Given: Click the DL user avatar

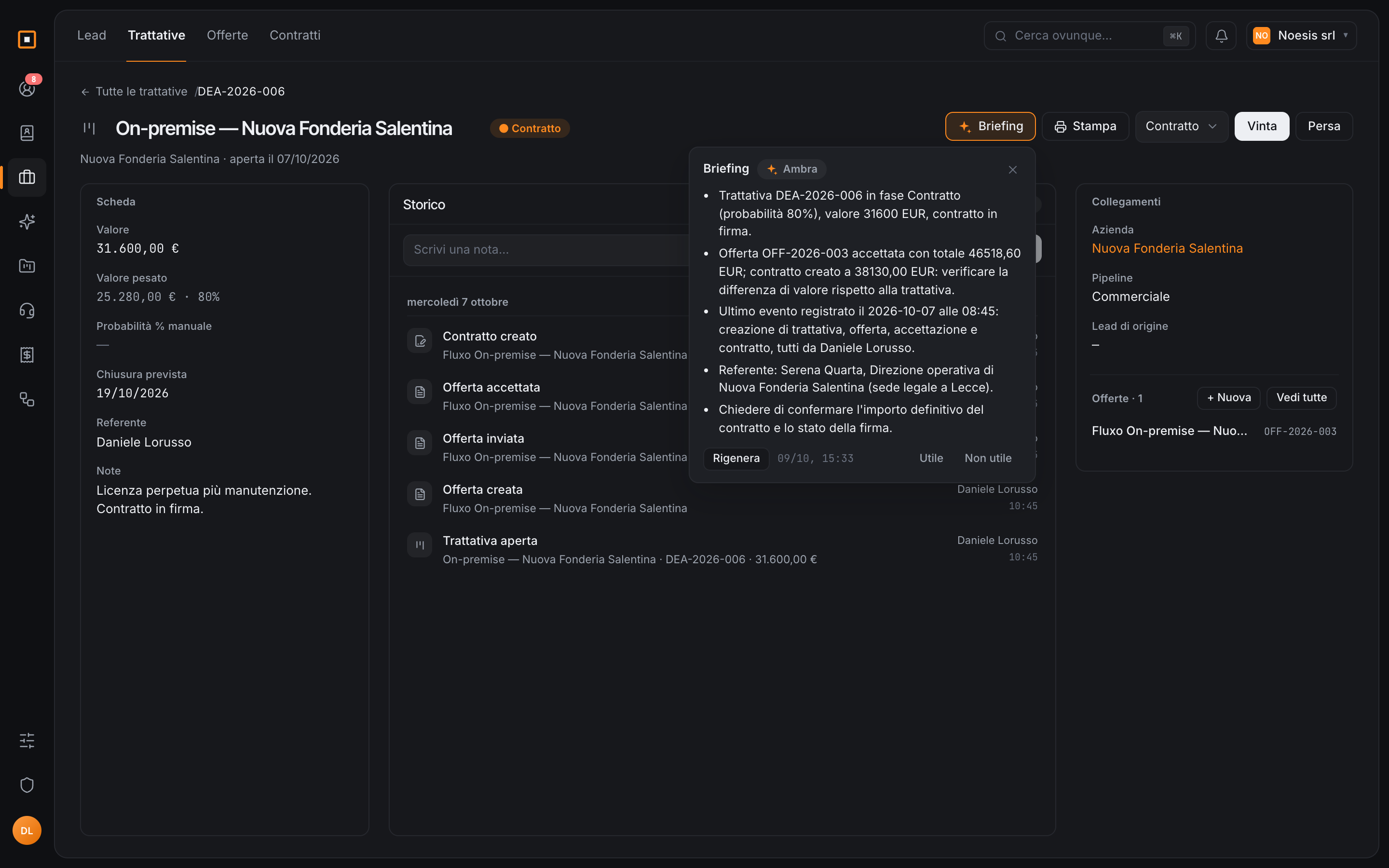Looking at the screenshot, I should (27, 830).
